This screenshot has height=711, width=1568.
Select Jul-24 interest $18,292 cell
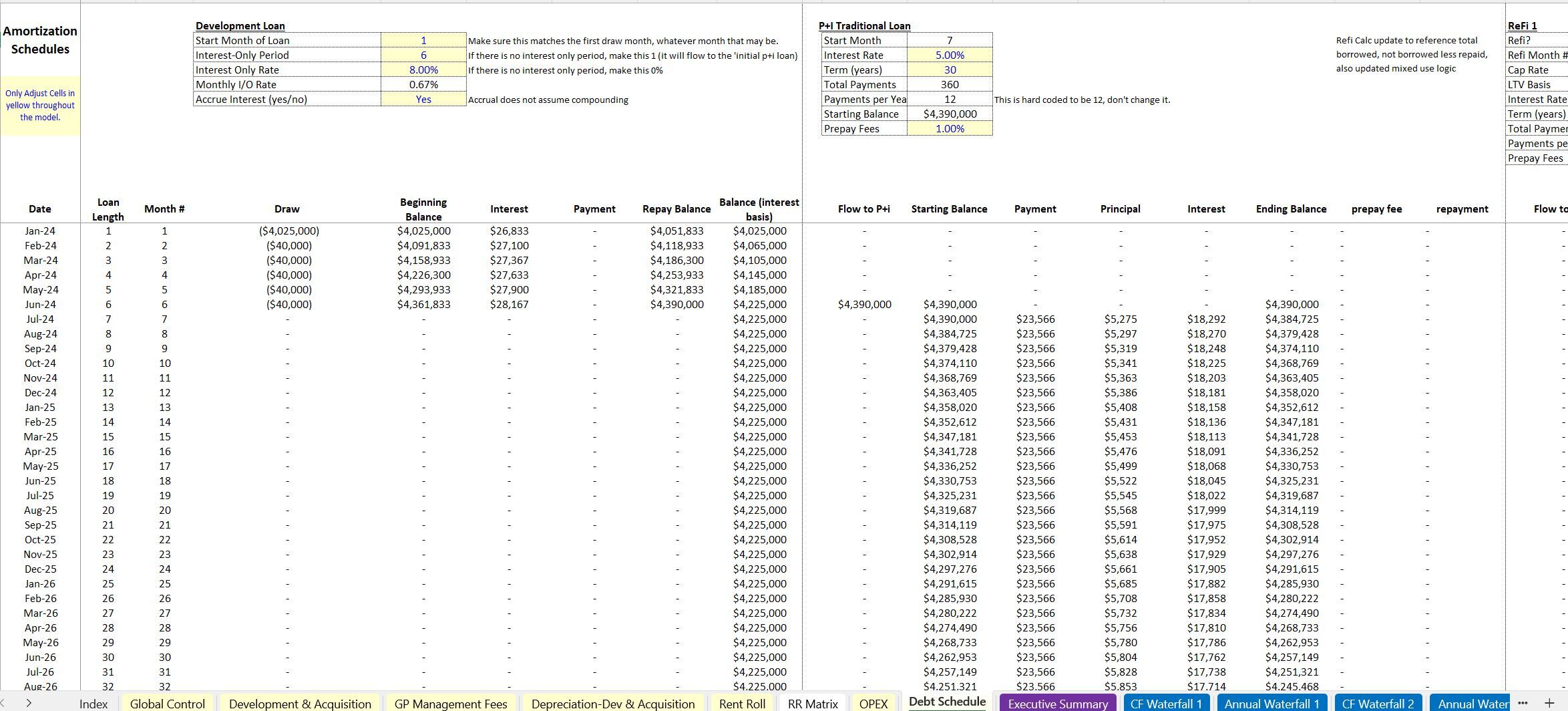(1206, 319)
